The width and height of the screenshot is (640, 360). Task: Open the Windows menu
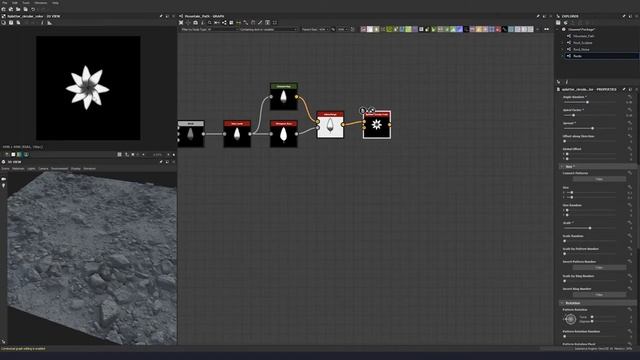click(x=40, y=3)
